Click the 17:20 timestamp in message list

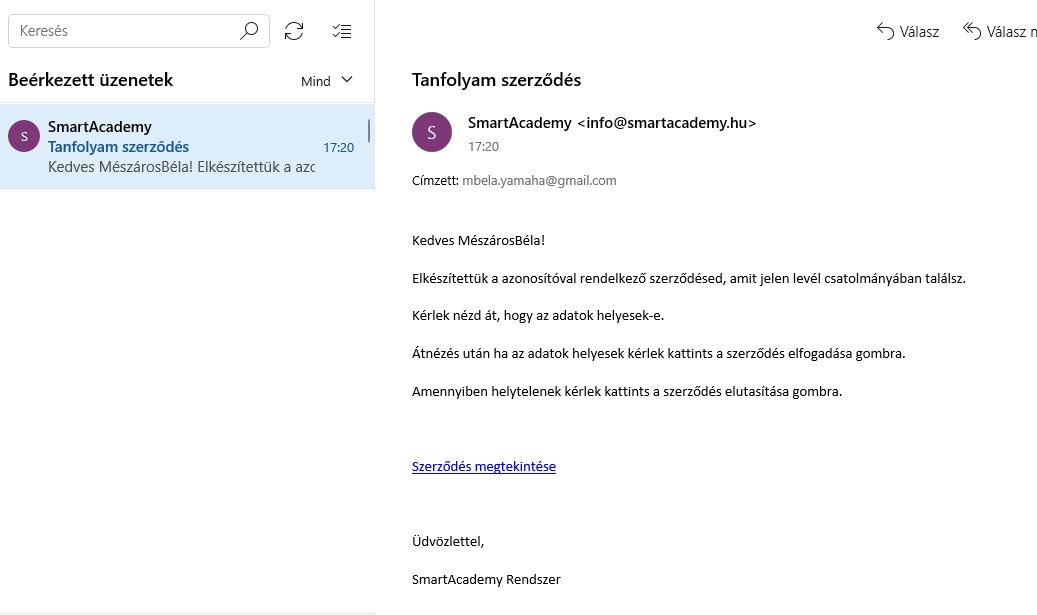click(338, 147)
